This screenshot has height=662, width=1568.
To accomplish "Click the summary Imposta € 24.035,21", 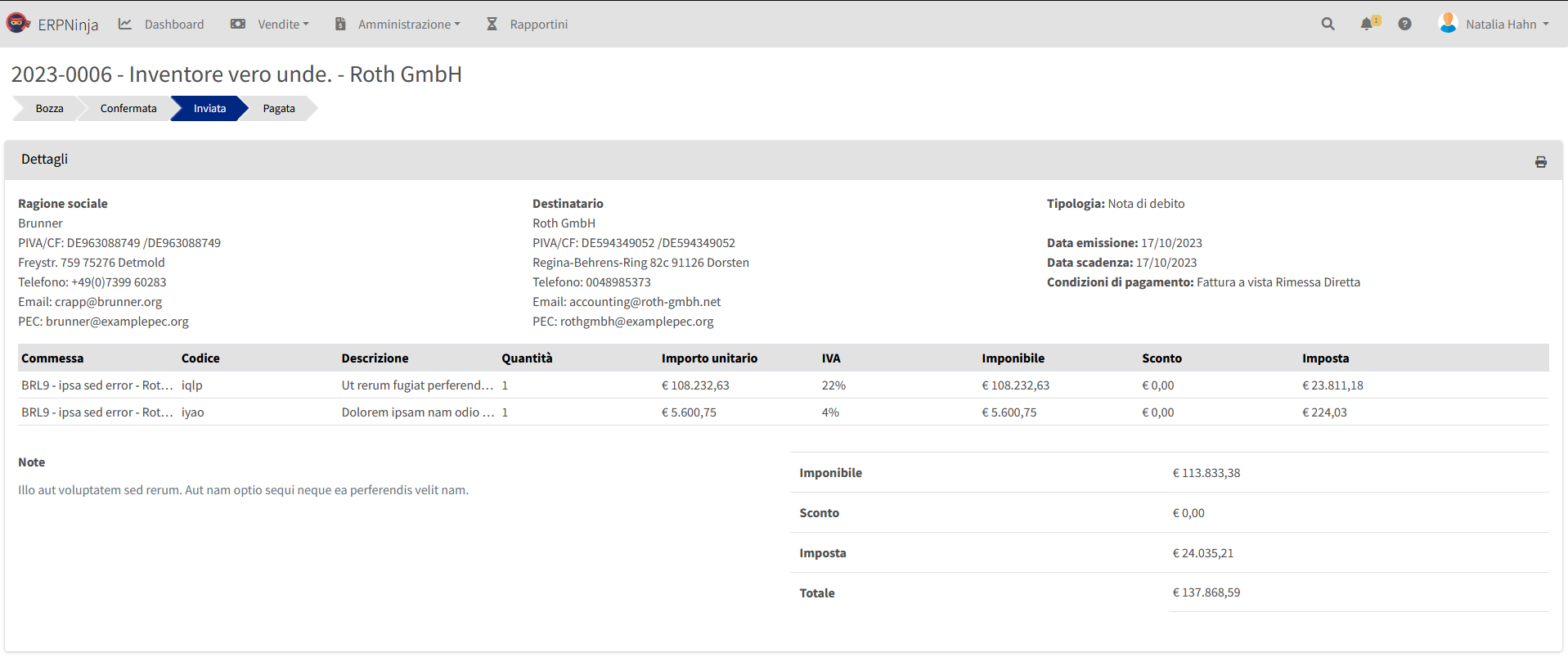I will click(1203, 553).
